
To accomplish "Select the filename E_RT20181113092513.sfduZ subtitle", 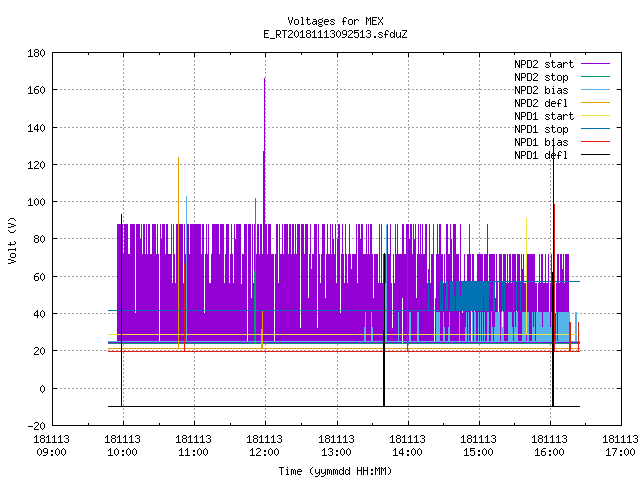I will point(336,34).
